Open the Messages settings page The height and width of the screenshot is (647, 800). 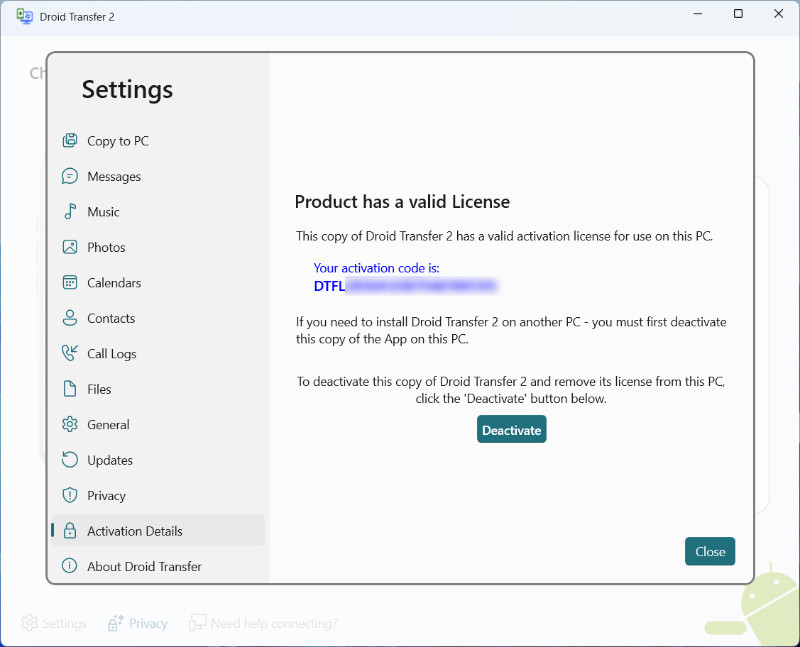(x=158, y=176)
